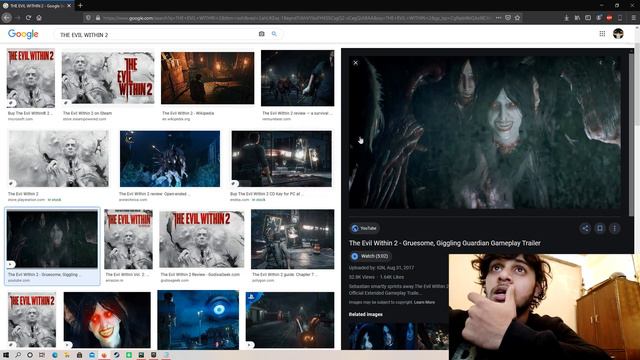Open the Microsoft.com Evil Within 2 cover thumbnail
The height and width of the screenshot is (360, 640).
31,78
